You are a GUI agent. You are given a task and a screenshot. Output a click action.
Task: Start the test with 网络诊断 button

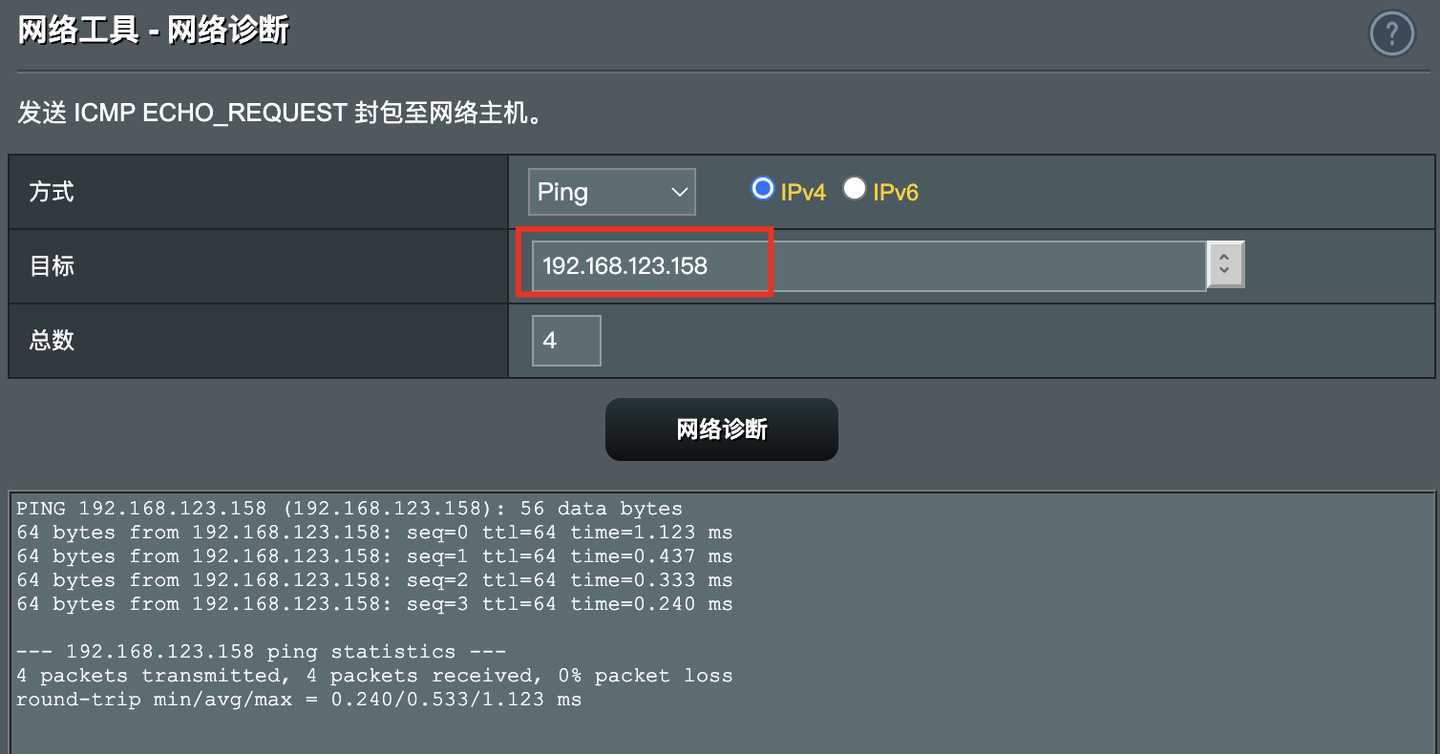(721, 429)
